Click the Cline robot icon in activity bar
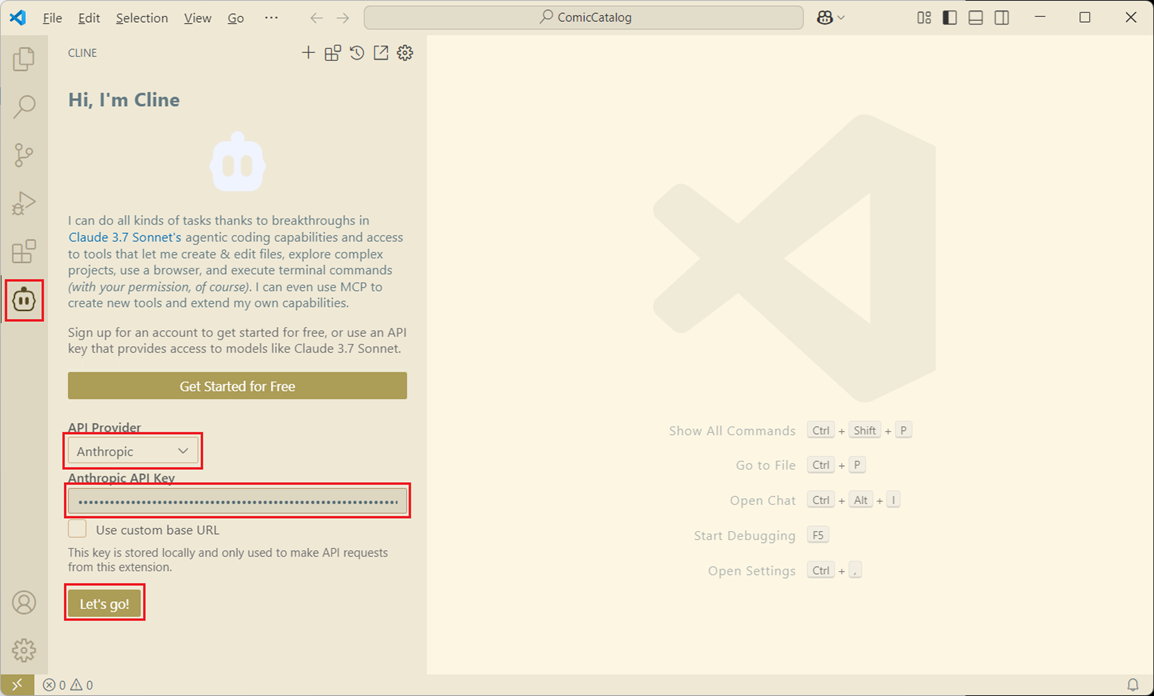The image size is (1154, 696). (x=24, y=300)
